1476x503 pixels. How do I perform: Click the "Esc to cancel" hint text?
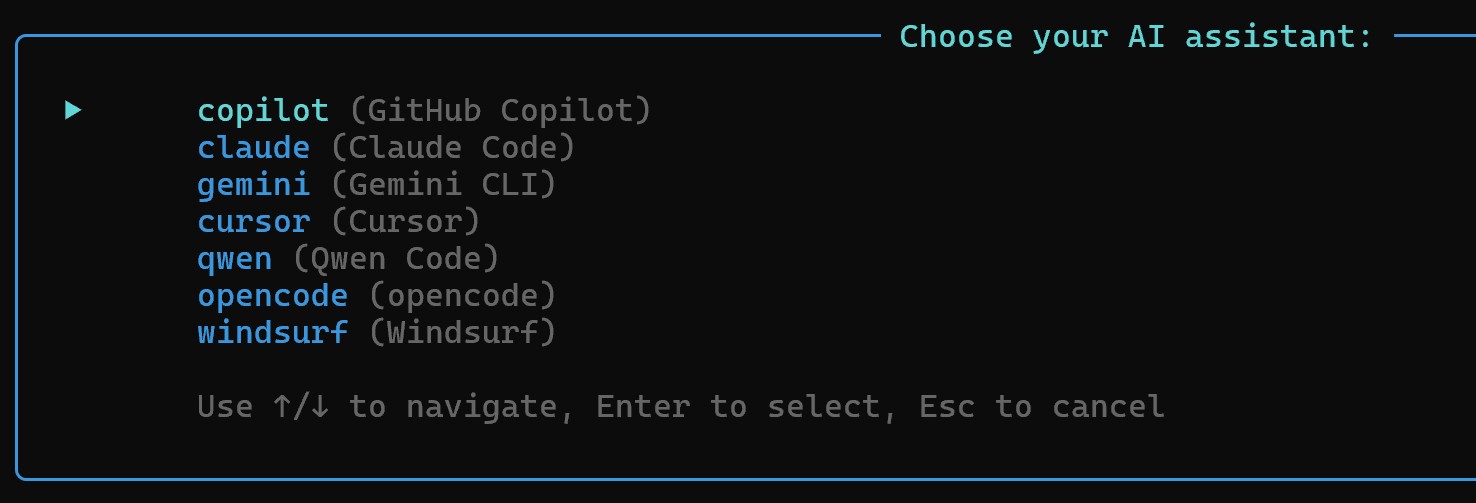(1042, 406)
